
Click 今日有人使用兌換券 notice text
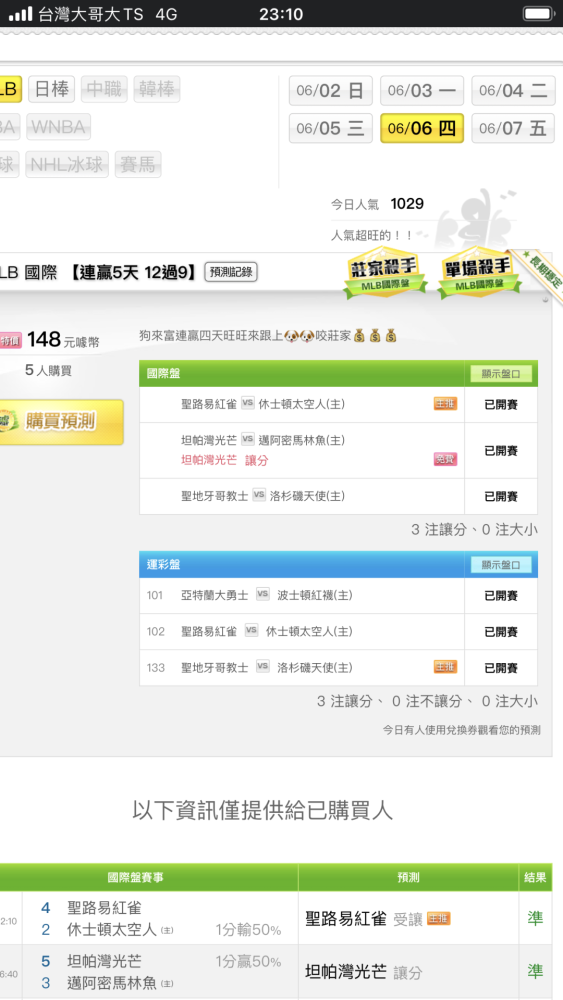click(462, 730)
